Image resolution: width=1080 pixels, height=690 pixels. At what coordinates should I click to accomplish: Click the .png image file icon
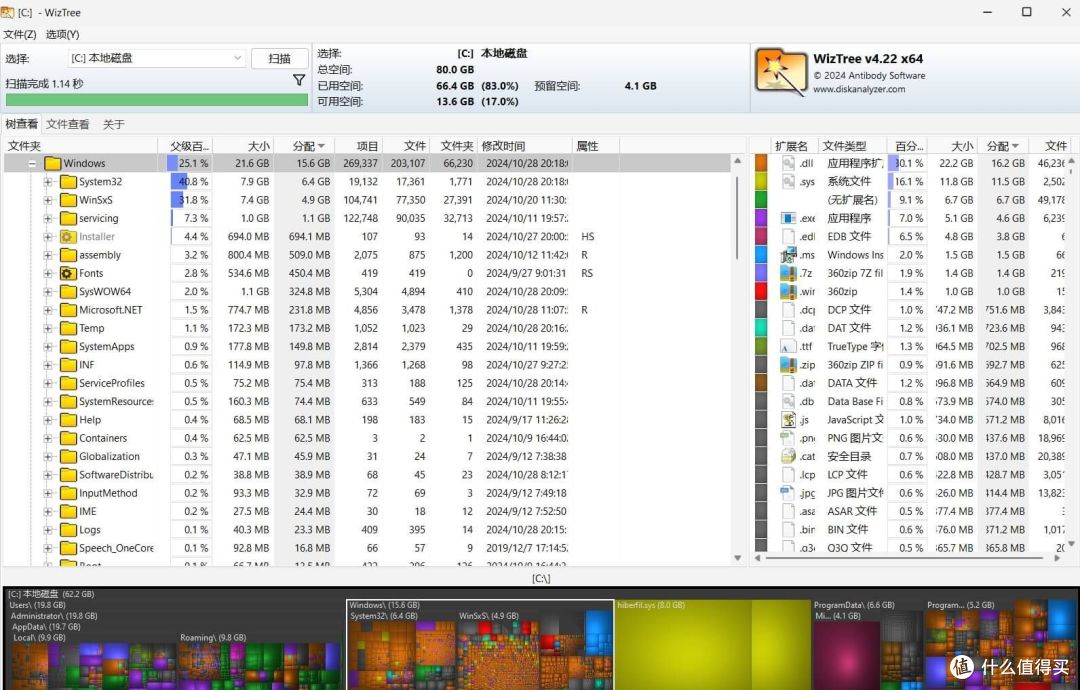coord(789,438)
